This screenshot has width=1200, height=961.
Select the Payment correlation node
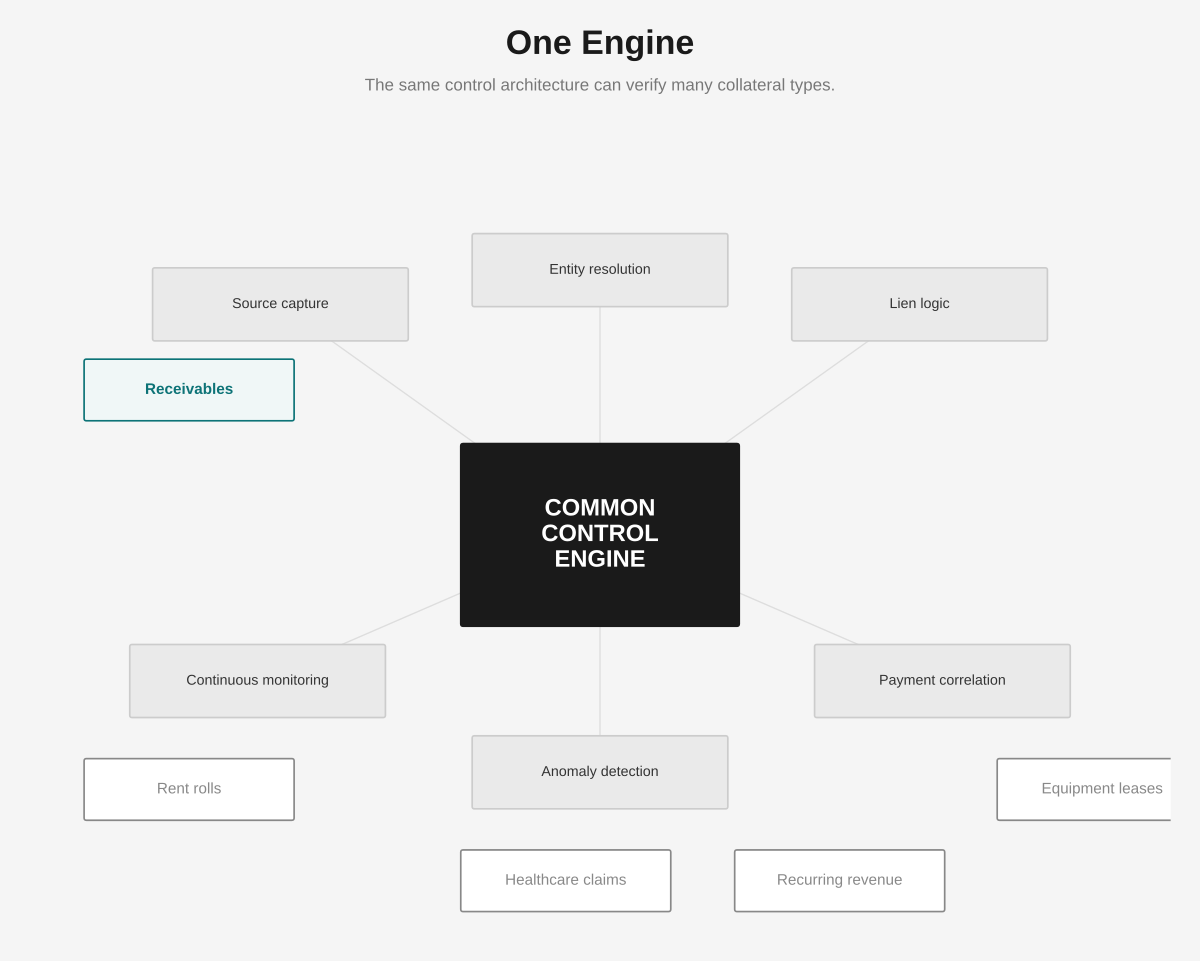coord(942,681)
